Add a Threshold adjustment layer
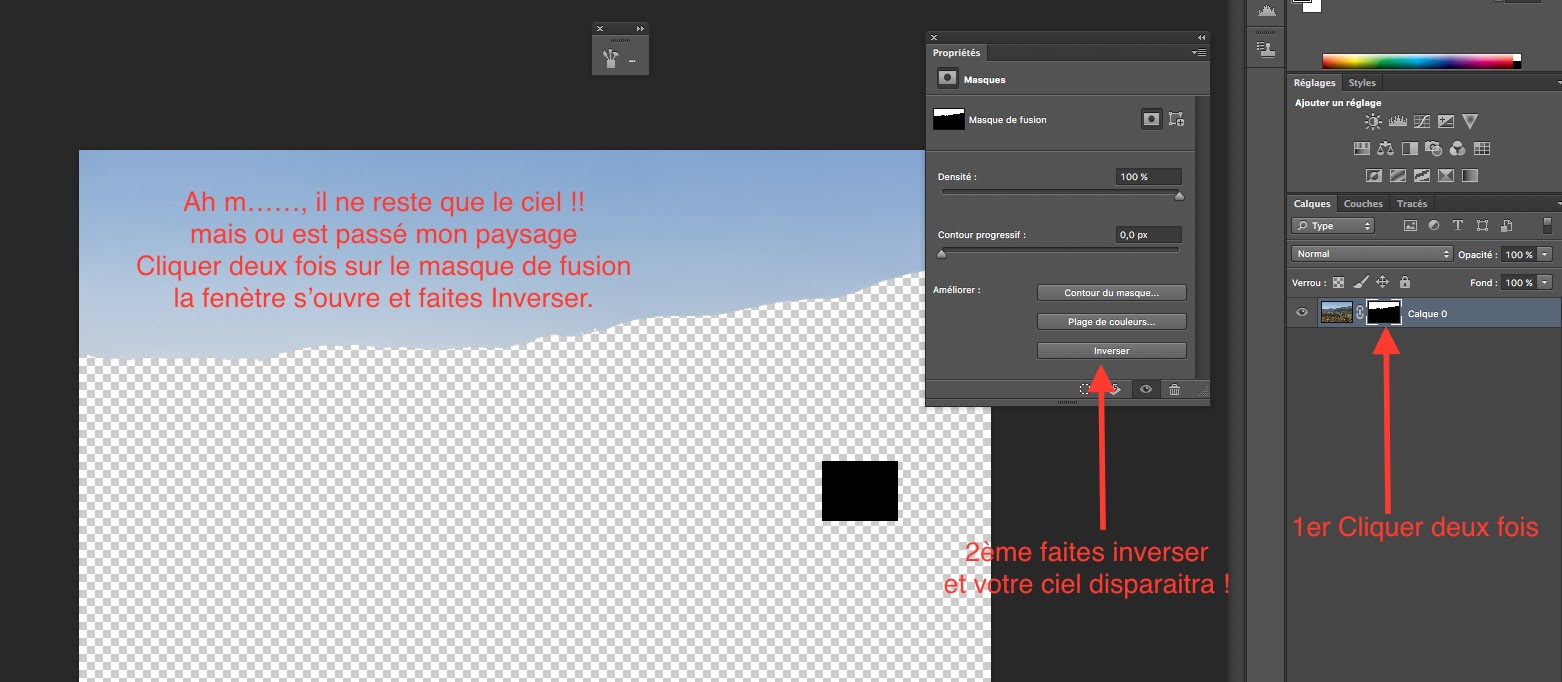The width and height of the screenshot is (1562, 682). pos(1421,175)
